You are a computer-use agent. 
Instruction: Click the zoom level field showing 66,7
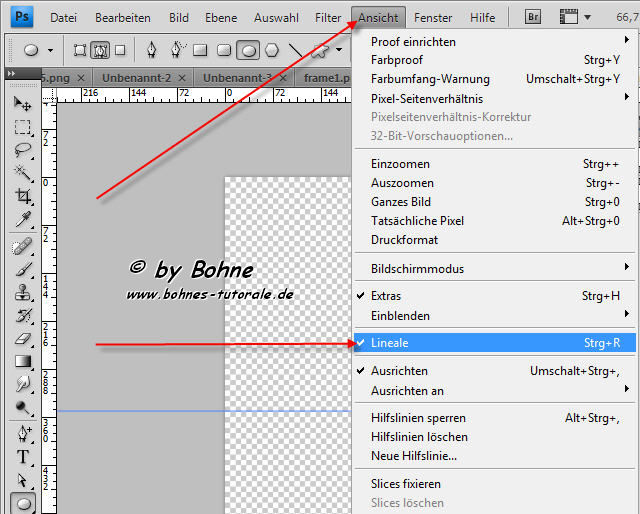tap(625, 18)
